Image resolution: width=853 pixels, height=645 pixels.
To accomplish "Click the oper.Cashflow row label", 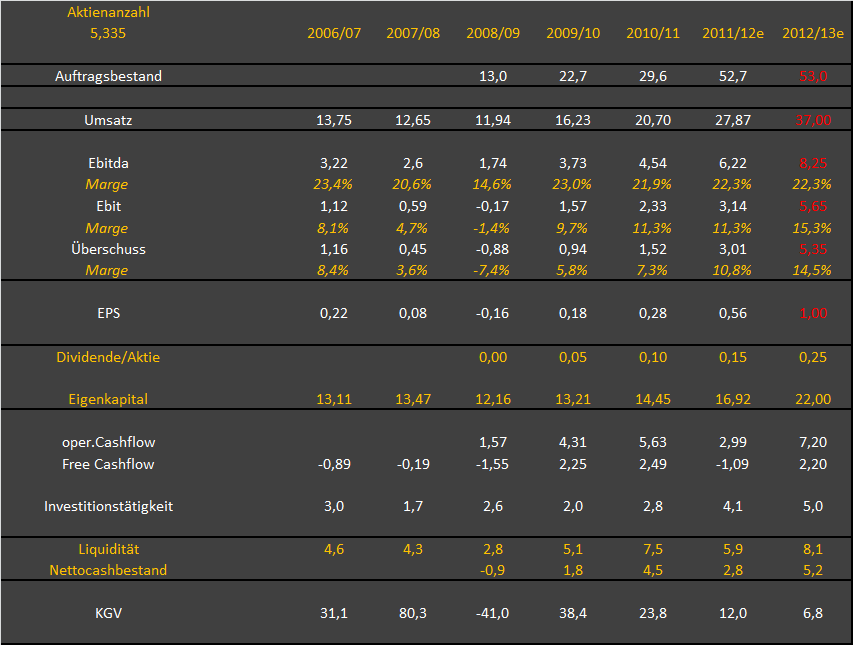I will pos(108,442).
